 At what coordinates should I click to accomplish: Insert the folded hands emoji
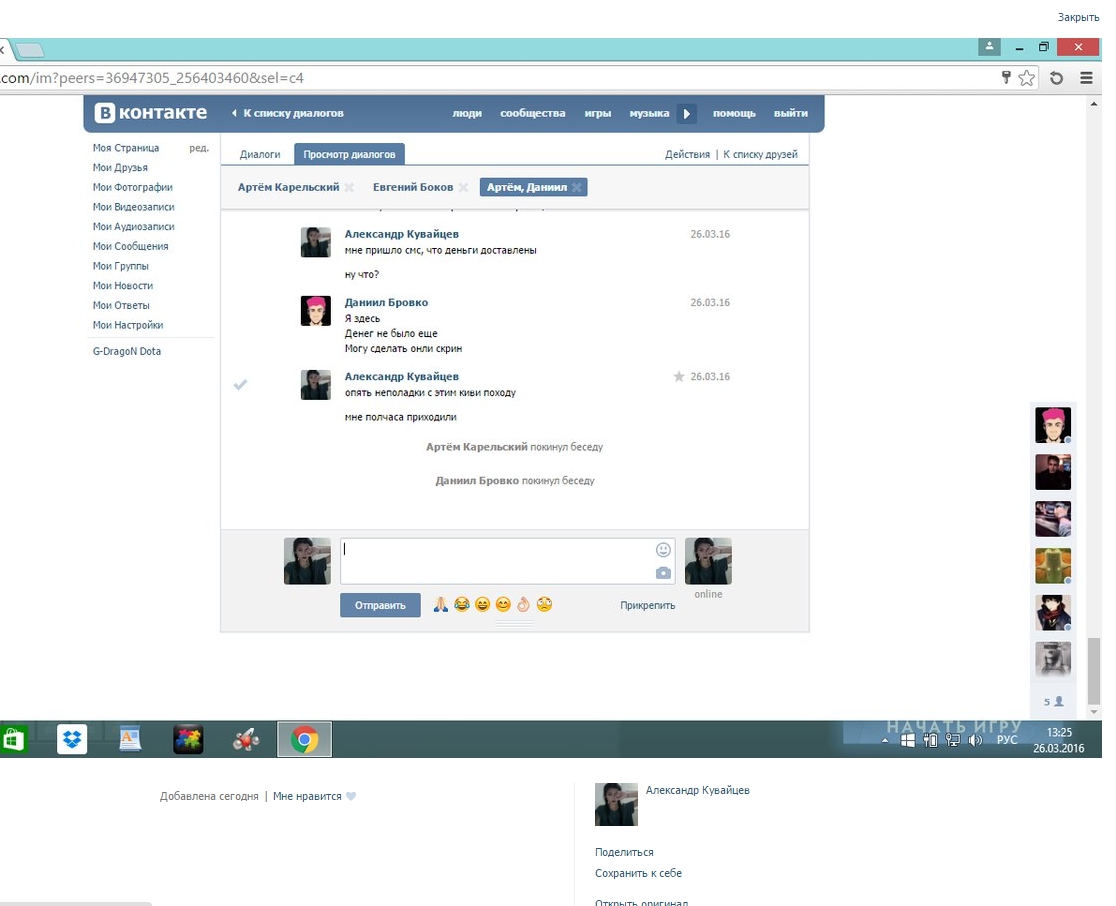click(441, 604)
